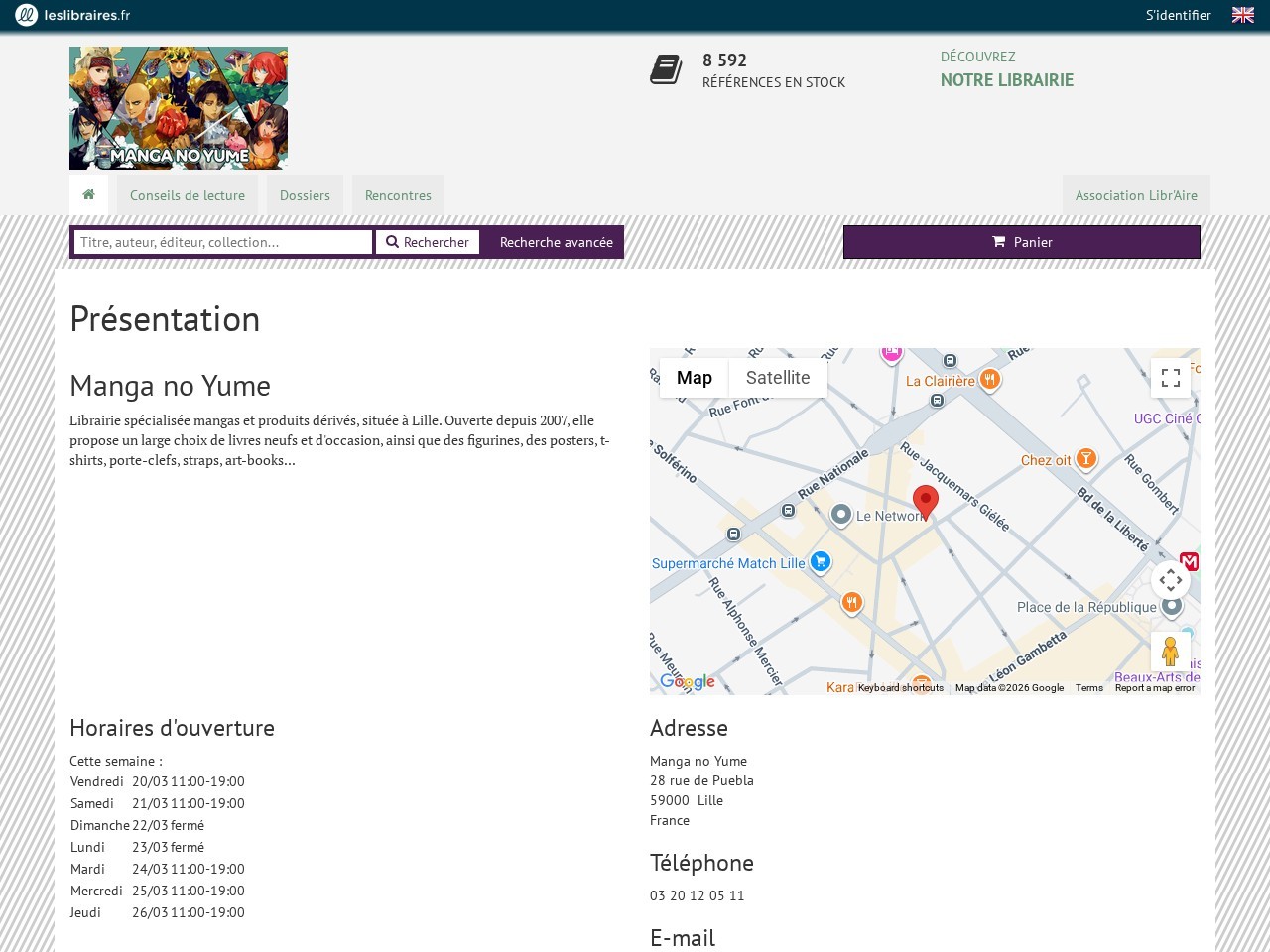Click the Recherche avancée link
The height and width of the screenshot is (952, 1270).
click(556, 242)
